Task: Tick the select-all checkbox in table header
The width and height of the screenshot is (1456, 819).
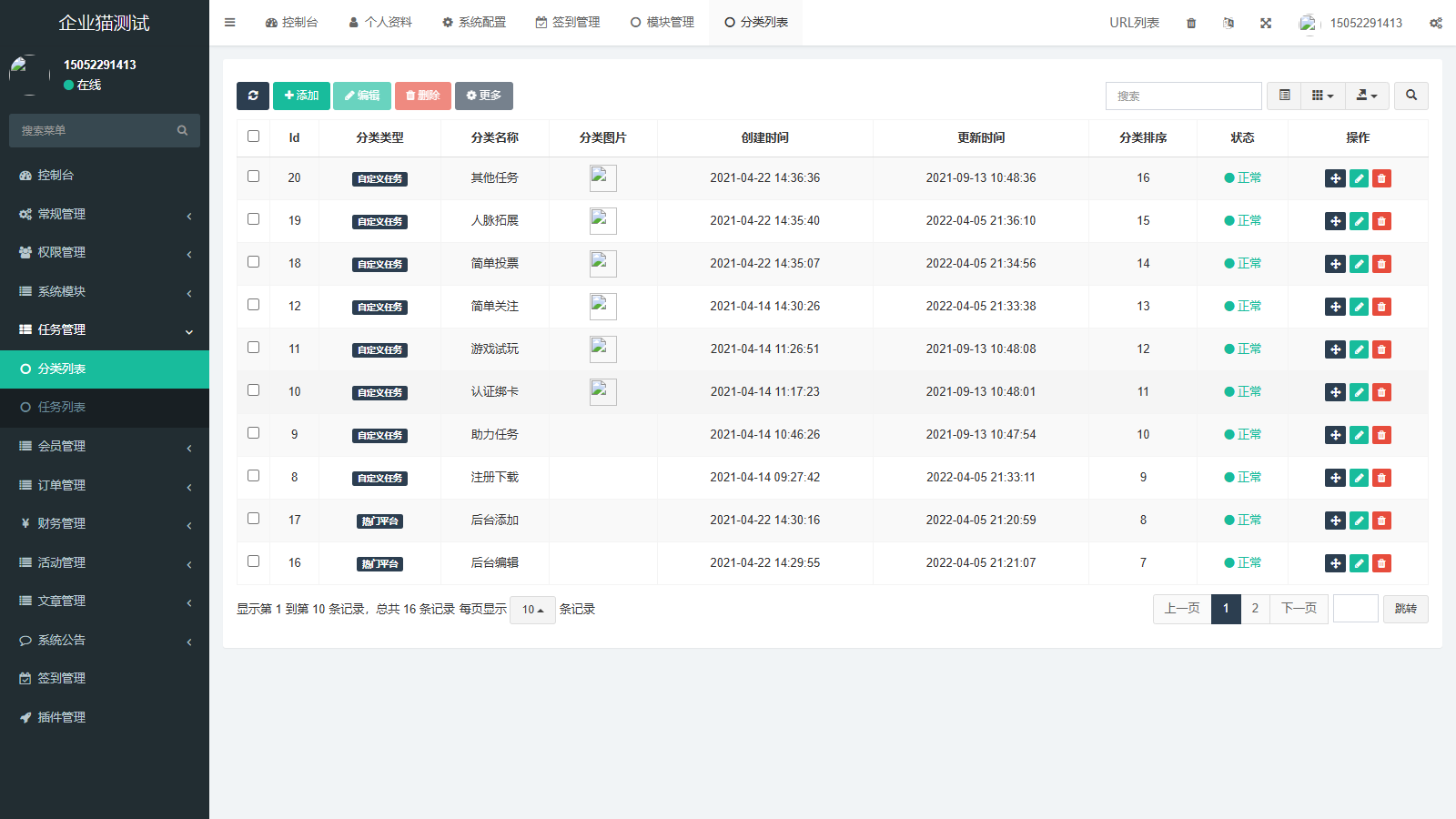Action: (x=254, y=136)
